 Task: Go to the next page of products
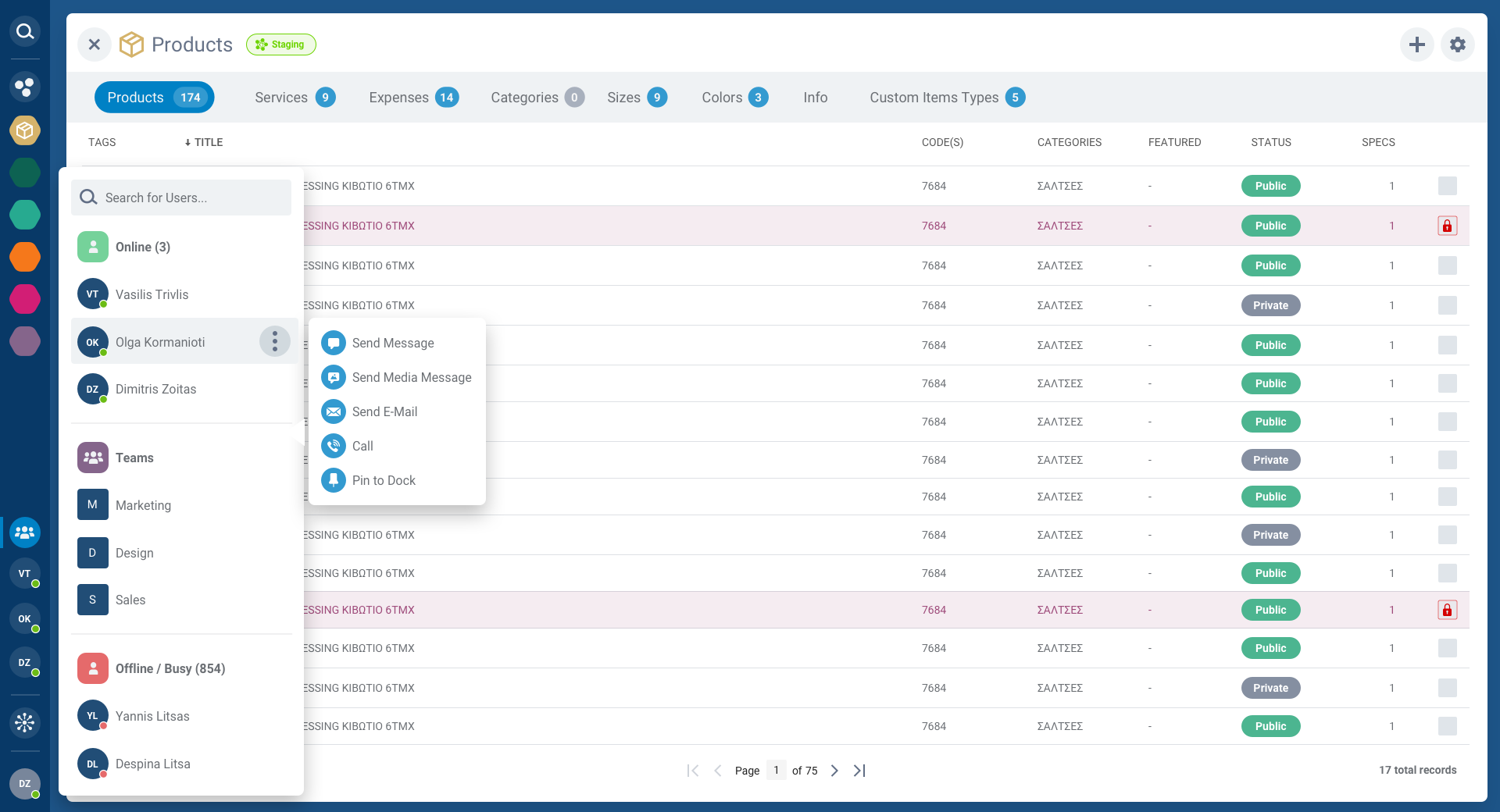click(834, 771)
